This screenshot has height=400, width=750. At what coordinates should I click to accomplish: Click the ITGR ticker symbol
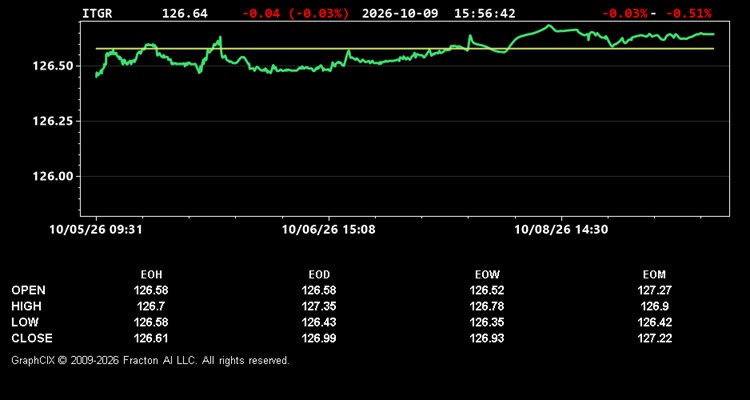coord(97,13)
